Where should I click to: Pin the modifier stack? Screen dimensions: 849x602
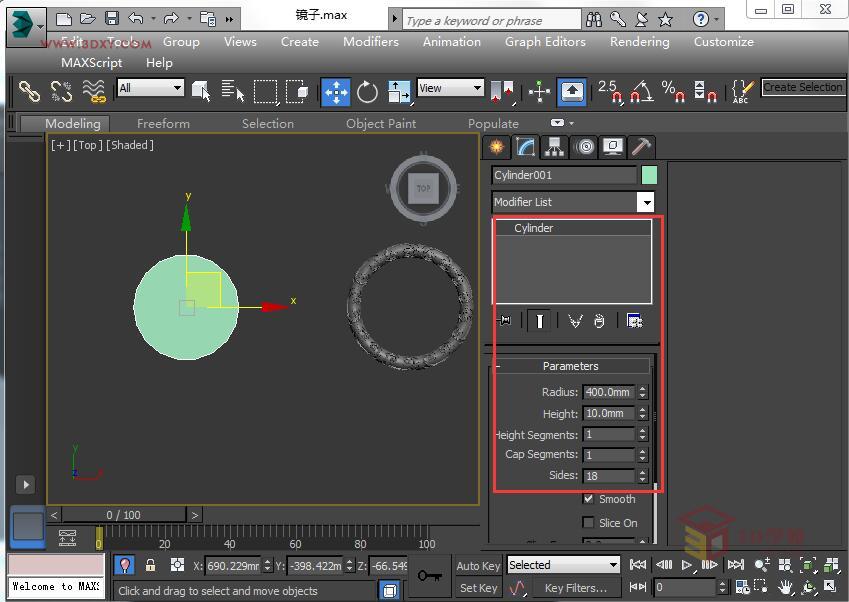click(x=506, y=321)
